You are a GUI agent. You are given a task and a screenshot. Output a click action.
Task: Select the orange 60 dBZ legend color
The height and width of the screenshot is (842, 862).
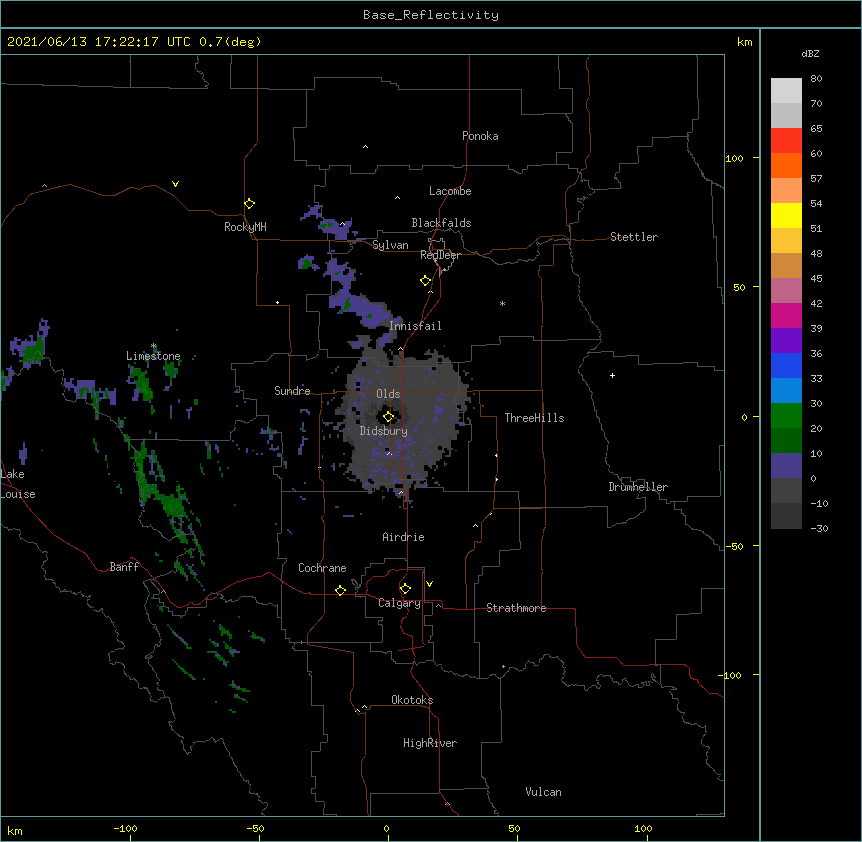[786, 165]
